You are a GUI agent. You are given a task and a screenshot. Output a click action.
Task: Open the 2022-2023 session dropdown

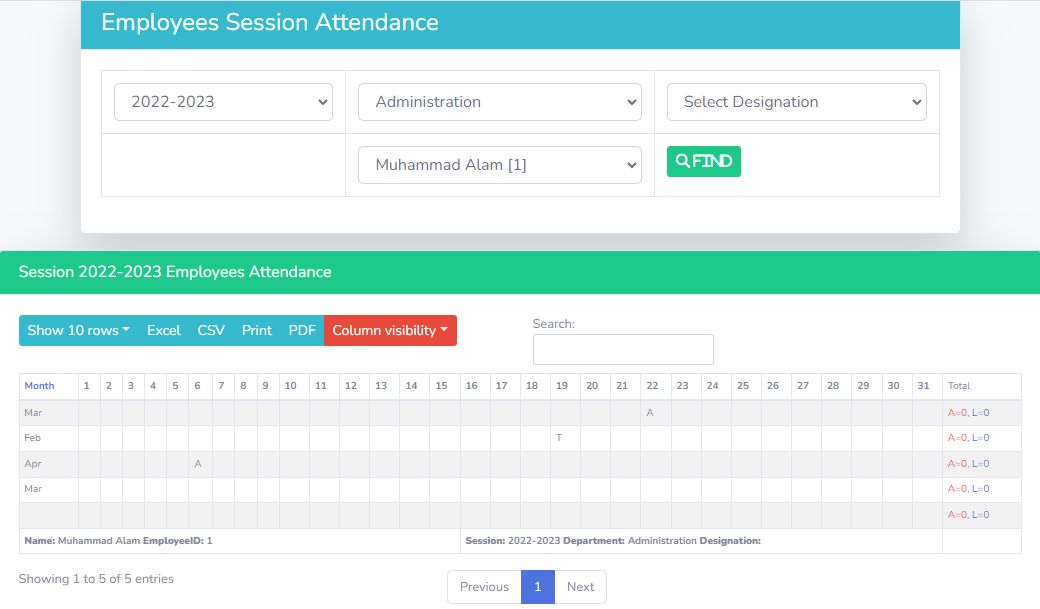[223, 102]
